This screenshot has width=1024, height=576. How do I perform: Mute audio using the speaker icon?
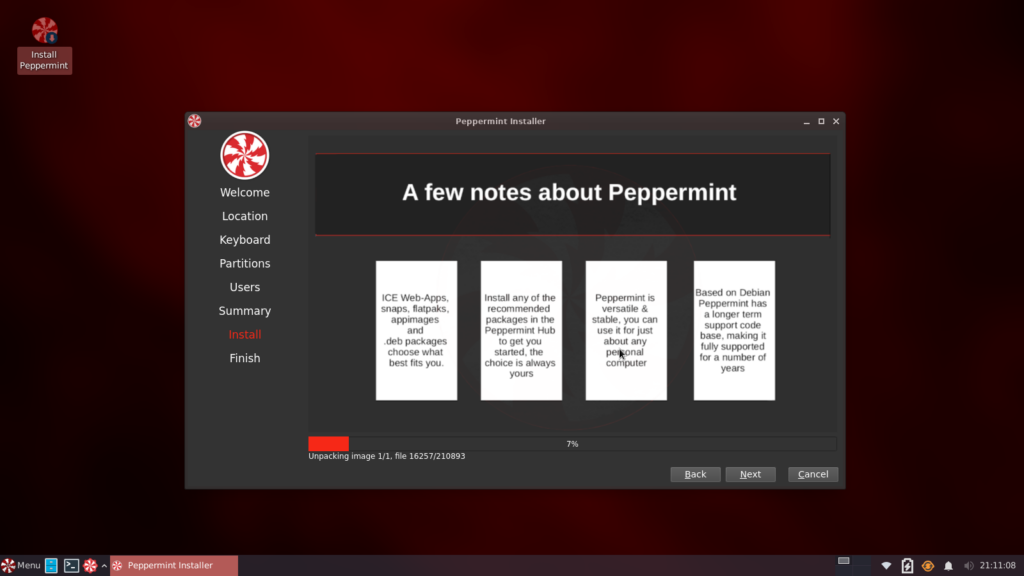point(969,565)
